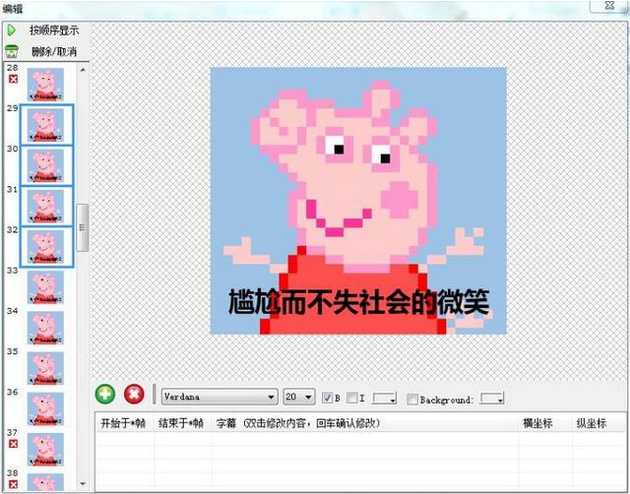Enable the Background checkbox
Image resolution: width=630 pixels, height=494 pixels.
coord(412,399)
